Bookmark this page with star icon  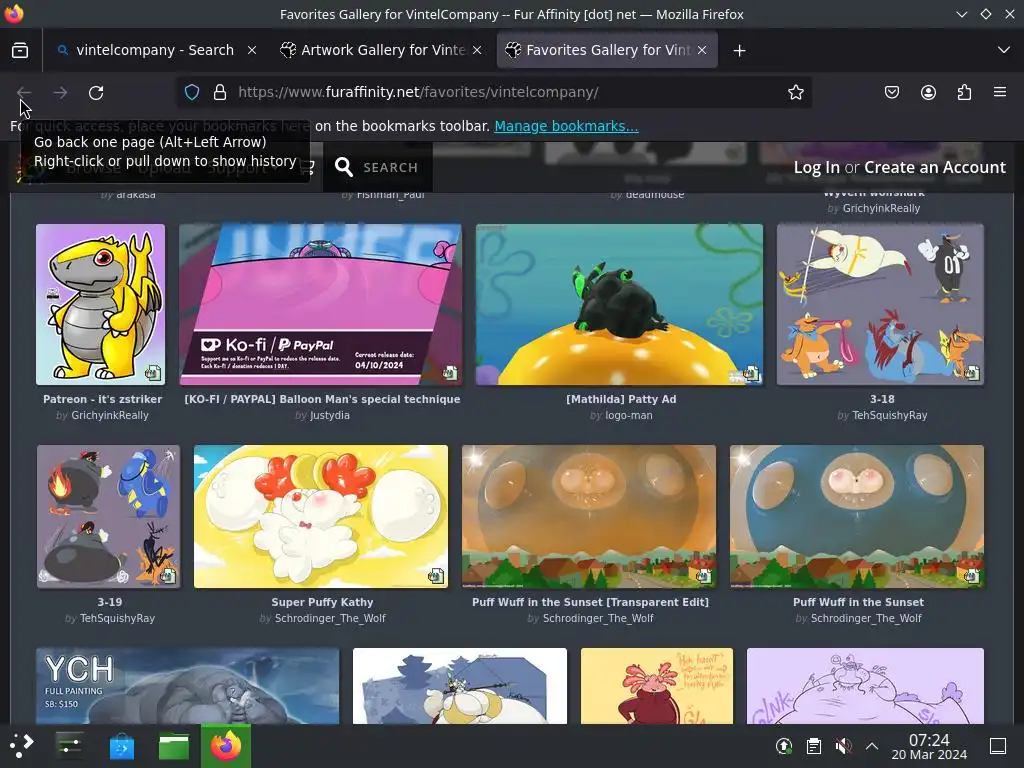(795, 92)
